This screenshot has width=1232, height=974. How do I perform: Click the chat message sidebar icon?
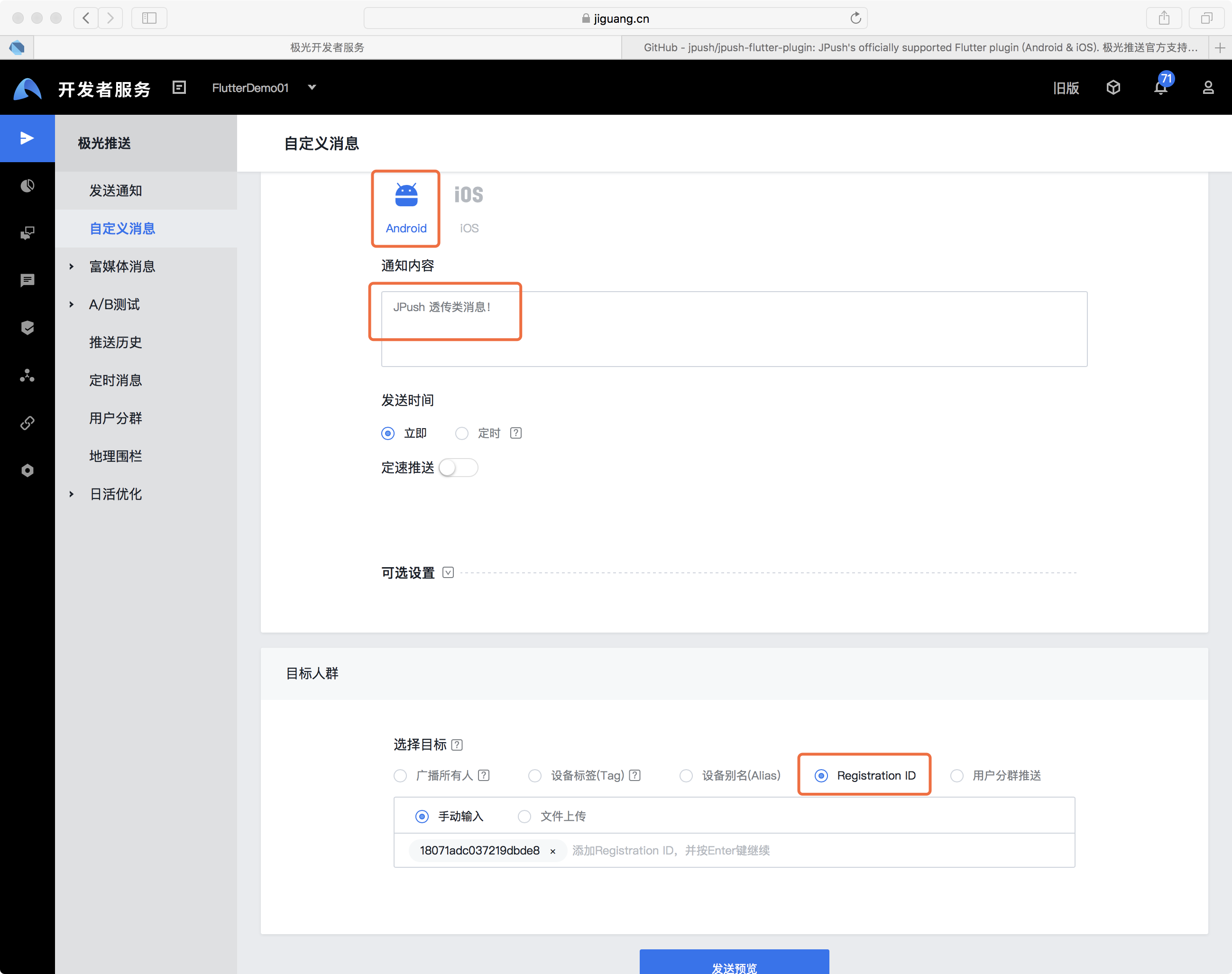tap(28, 281)
